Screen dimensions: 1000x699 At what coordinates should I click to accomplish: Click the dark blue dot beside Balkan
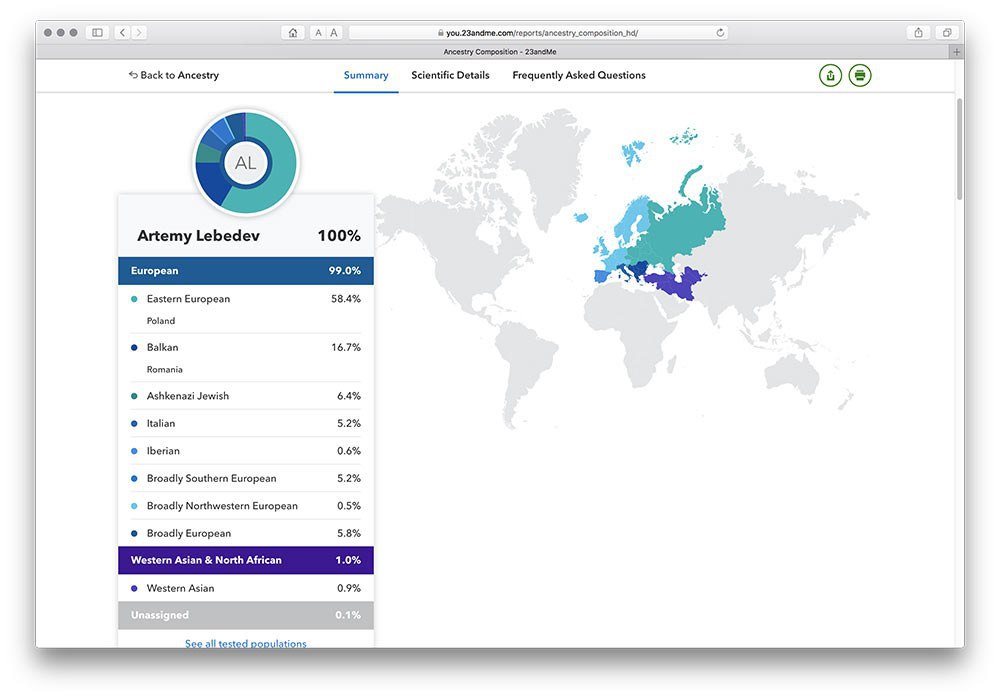click(134, 348)
